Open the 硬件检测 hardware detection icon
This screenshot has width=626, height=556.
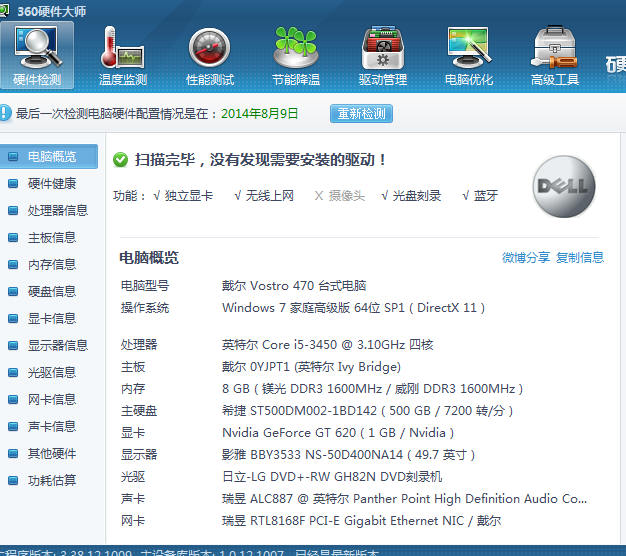click(x=37, y=55)
